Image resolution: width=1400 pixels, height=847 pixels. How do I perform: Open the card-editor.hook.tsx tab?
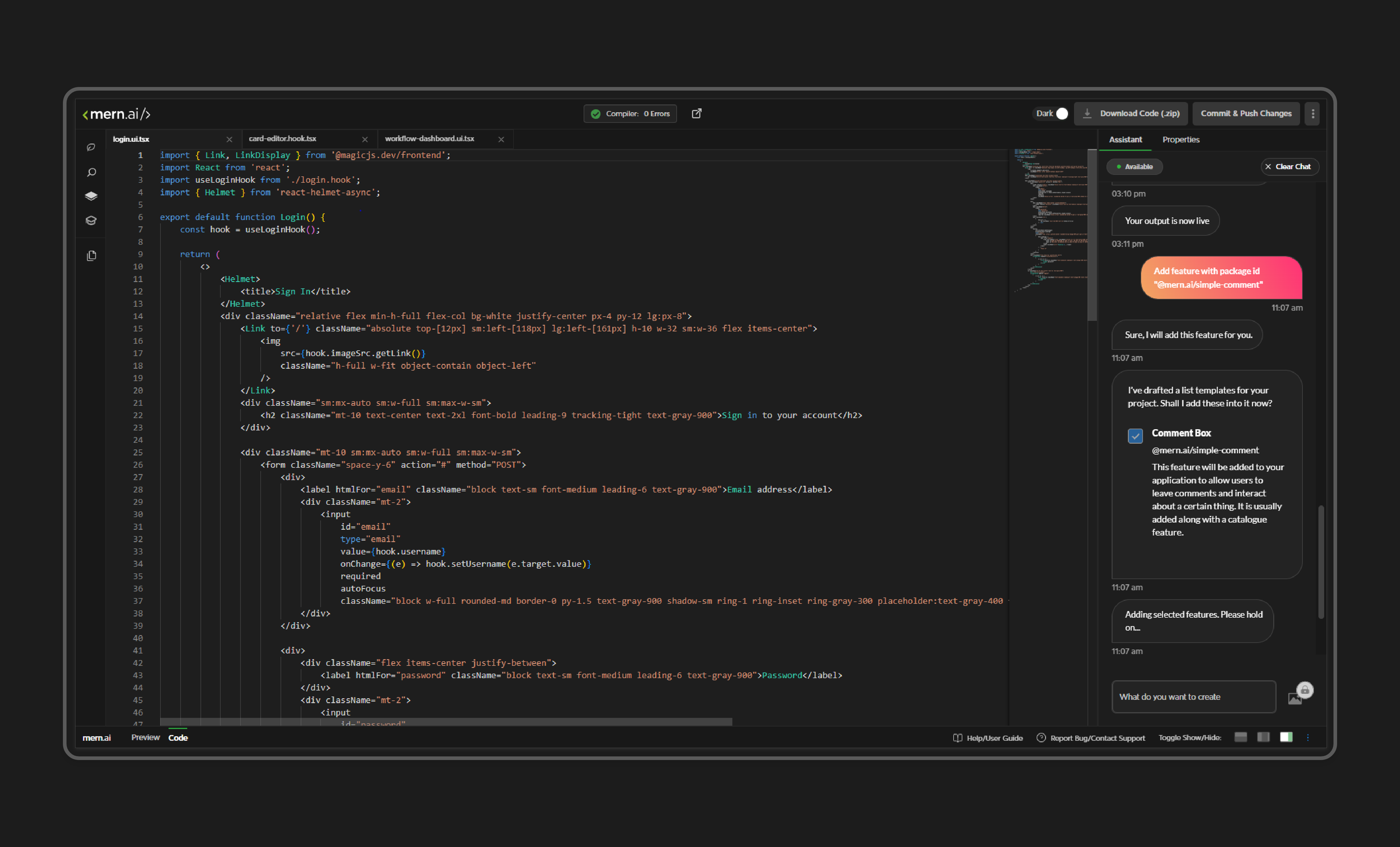click(282, 139)
